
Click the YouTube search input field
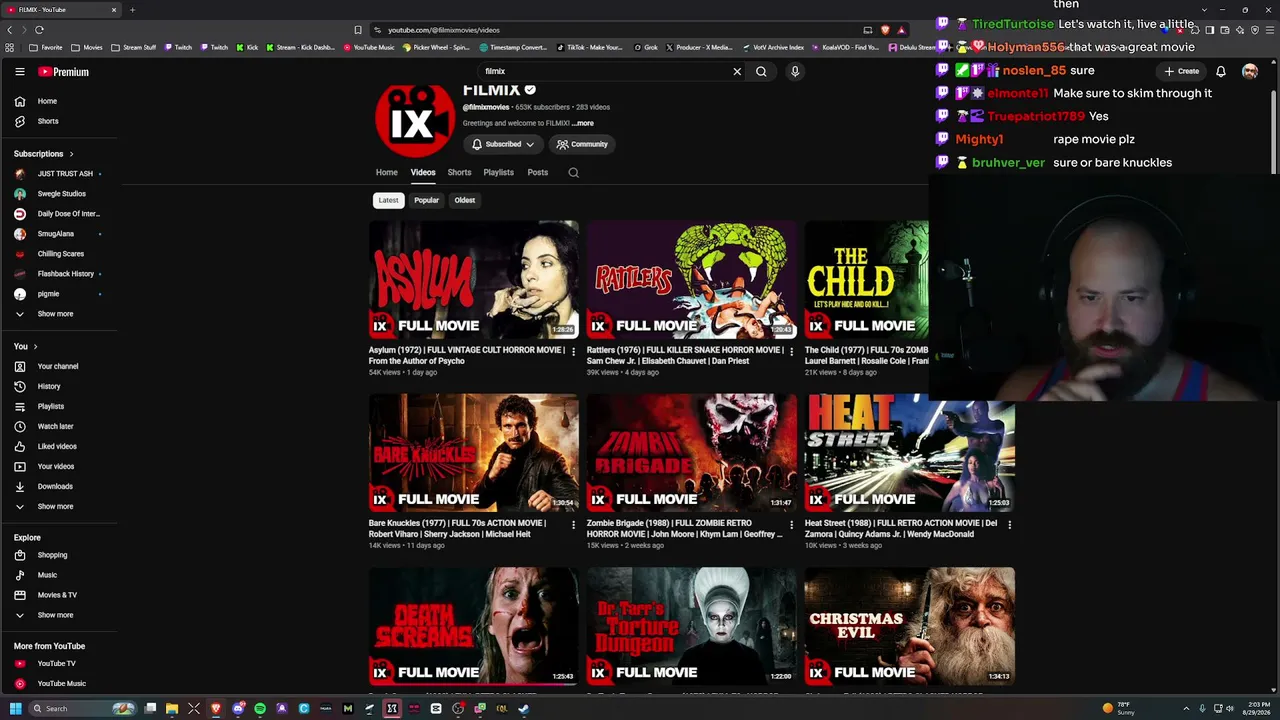pyautogui.click(x=605, y=72)
